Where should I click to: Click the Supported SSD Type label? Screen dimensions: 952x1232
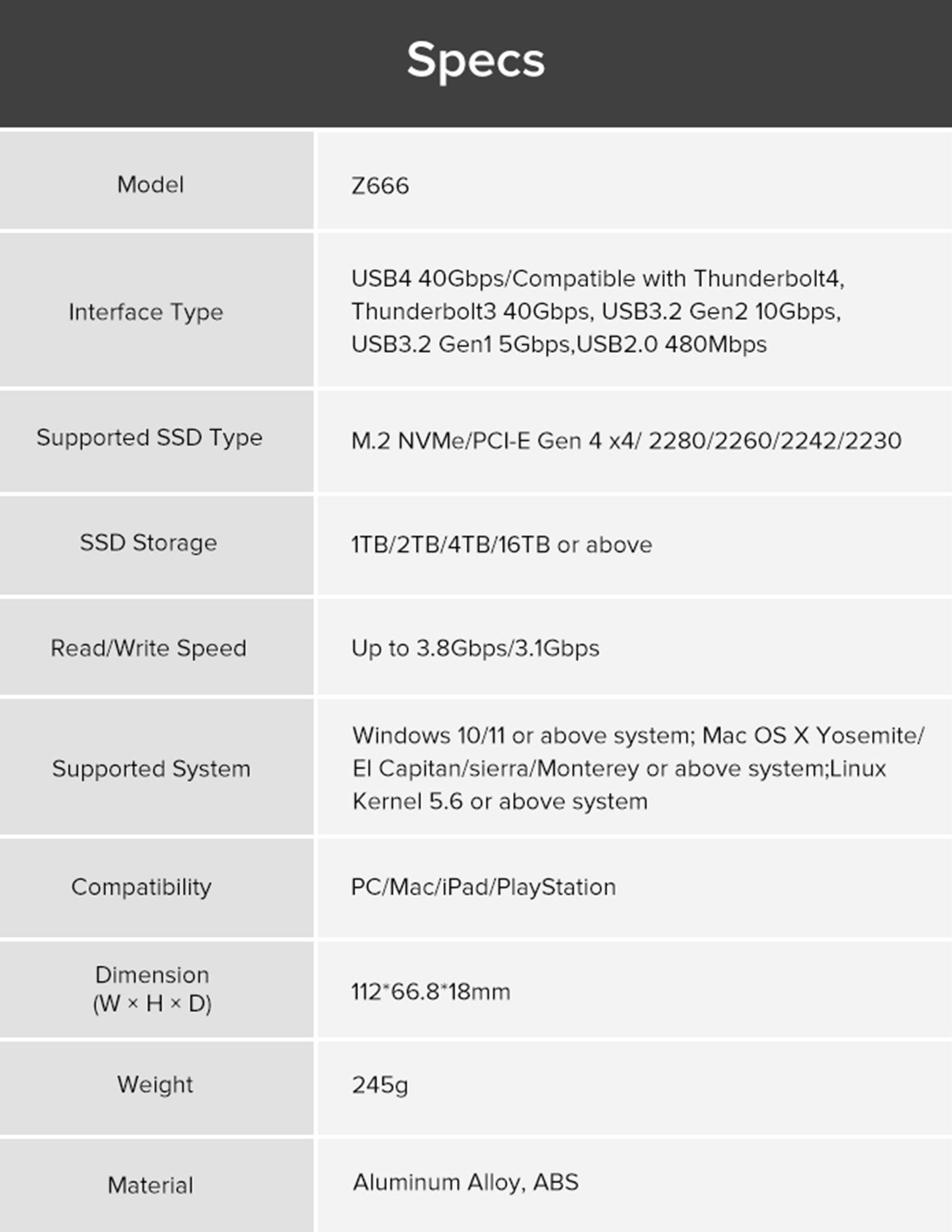(x=149, y=437)
